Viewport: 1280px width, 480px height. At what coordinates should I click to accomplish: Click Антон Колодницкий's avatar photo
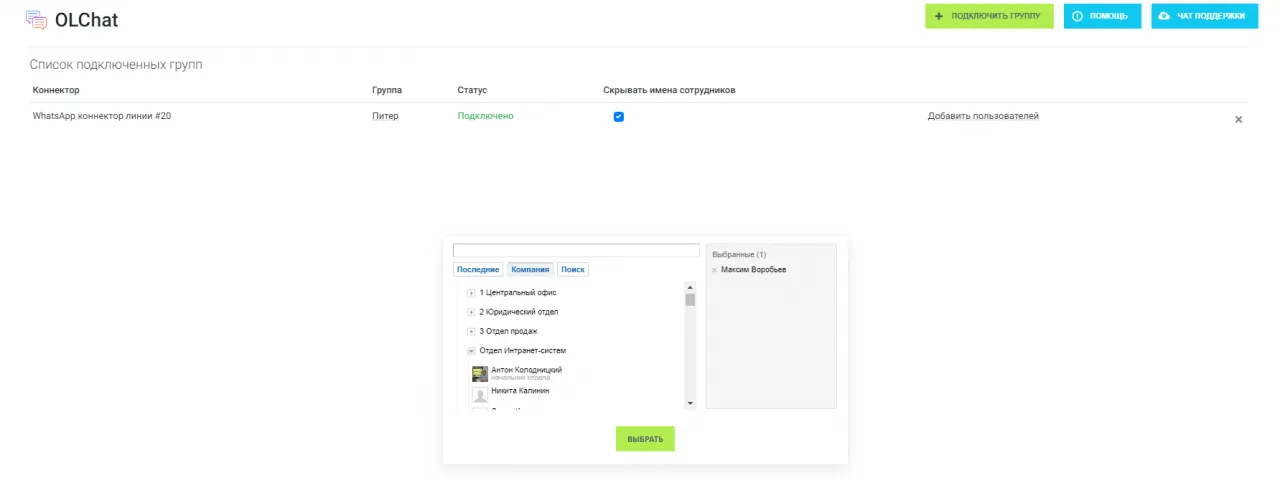pos(480,374)
